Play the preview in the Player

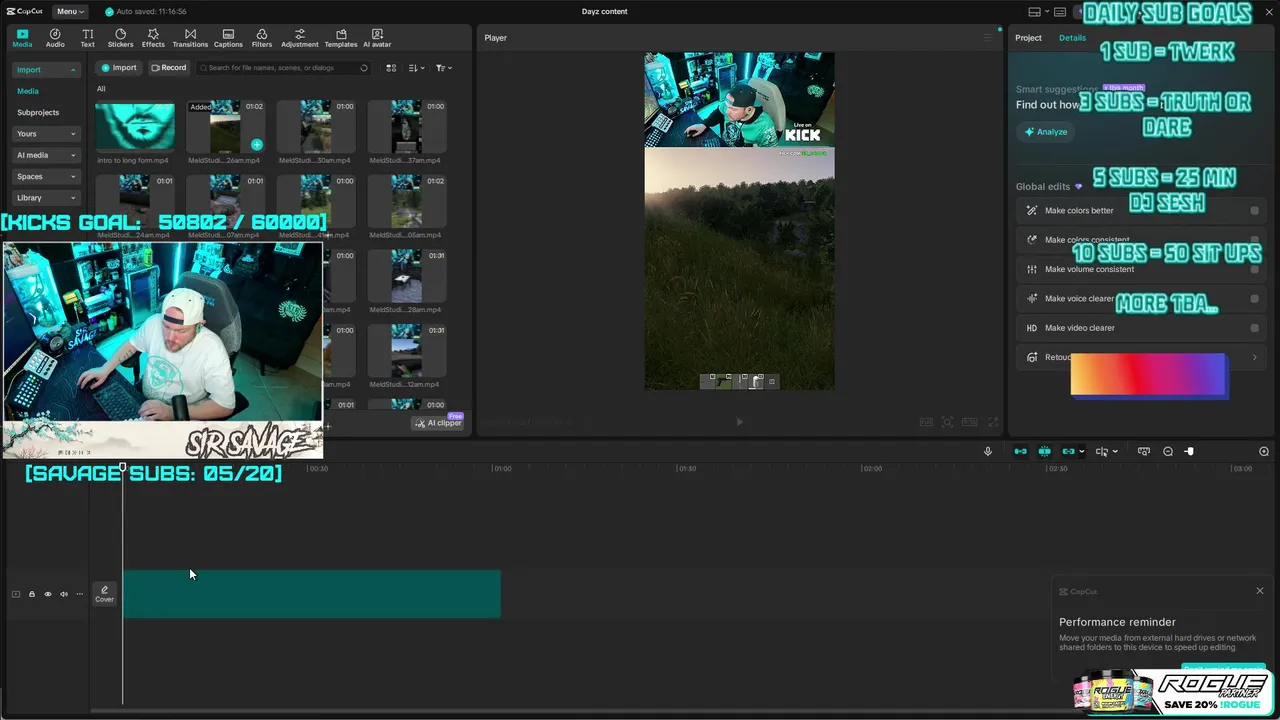pyautogui.click(x=739, y=422)
